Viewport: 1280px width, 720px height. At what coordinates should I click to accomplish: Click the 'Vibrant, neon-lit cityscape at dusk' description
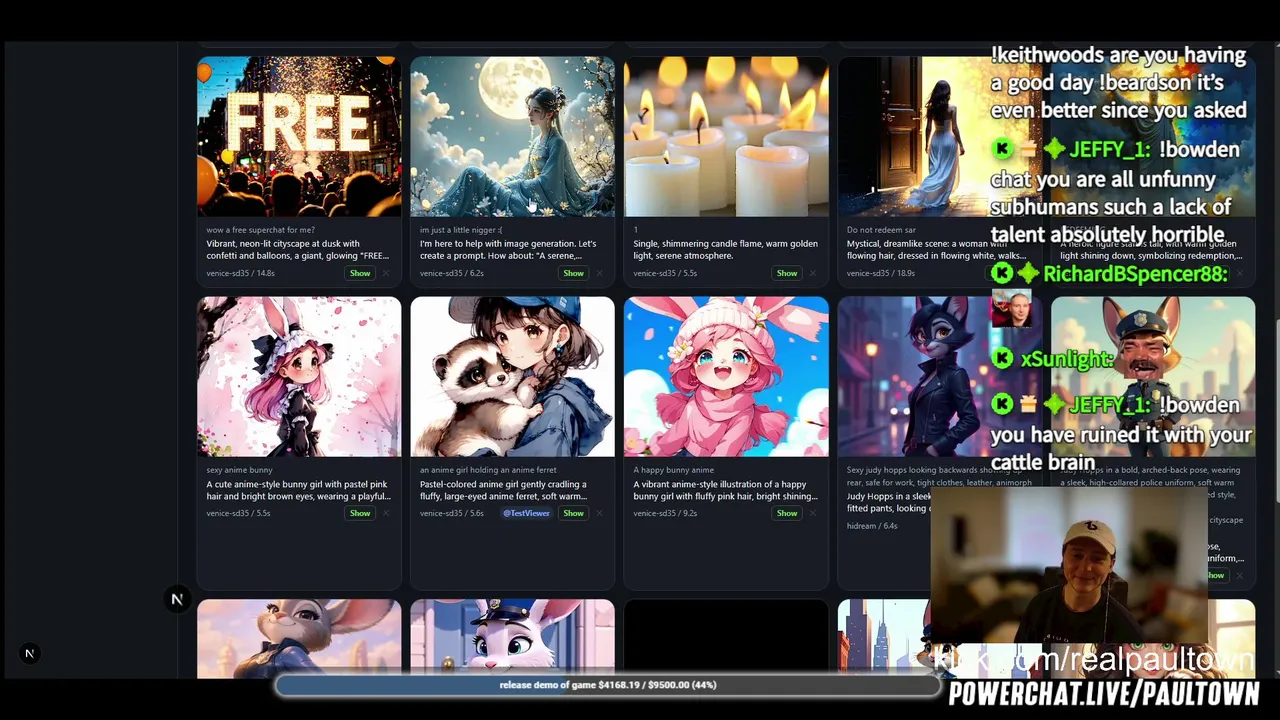coord(298,250)
